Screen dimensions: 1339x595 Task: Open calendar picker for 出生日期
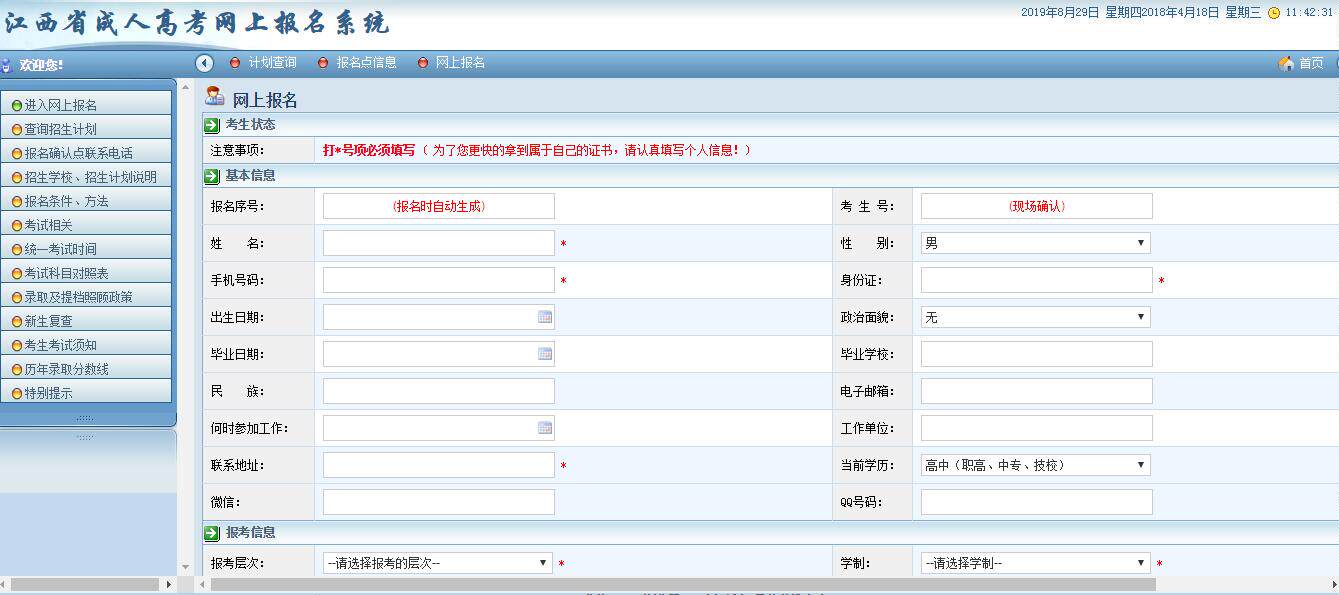pyautogui.click(x=545, y=317)
